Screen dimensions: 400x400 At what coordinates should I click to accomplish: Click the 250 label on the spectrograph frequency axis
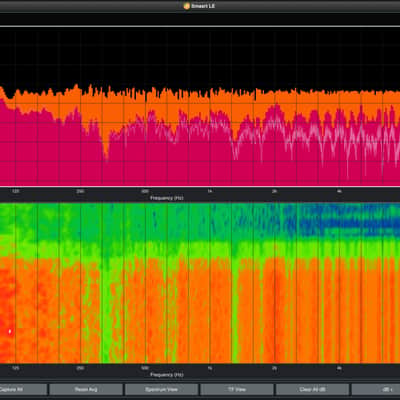80,368
